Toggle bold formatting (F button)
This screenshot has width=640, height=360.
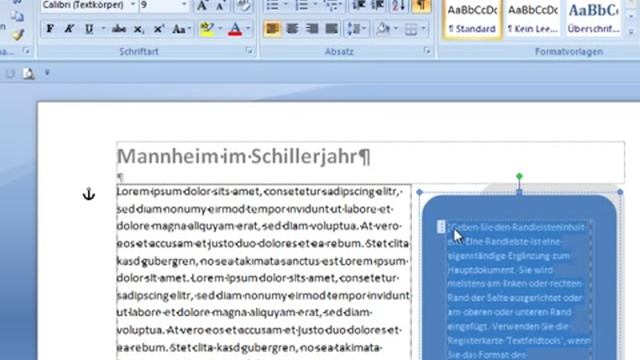(x=50, y=29)
